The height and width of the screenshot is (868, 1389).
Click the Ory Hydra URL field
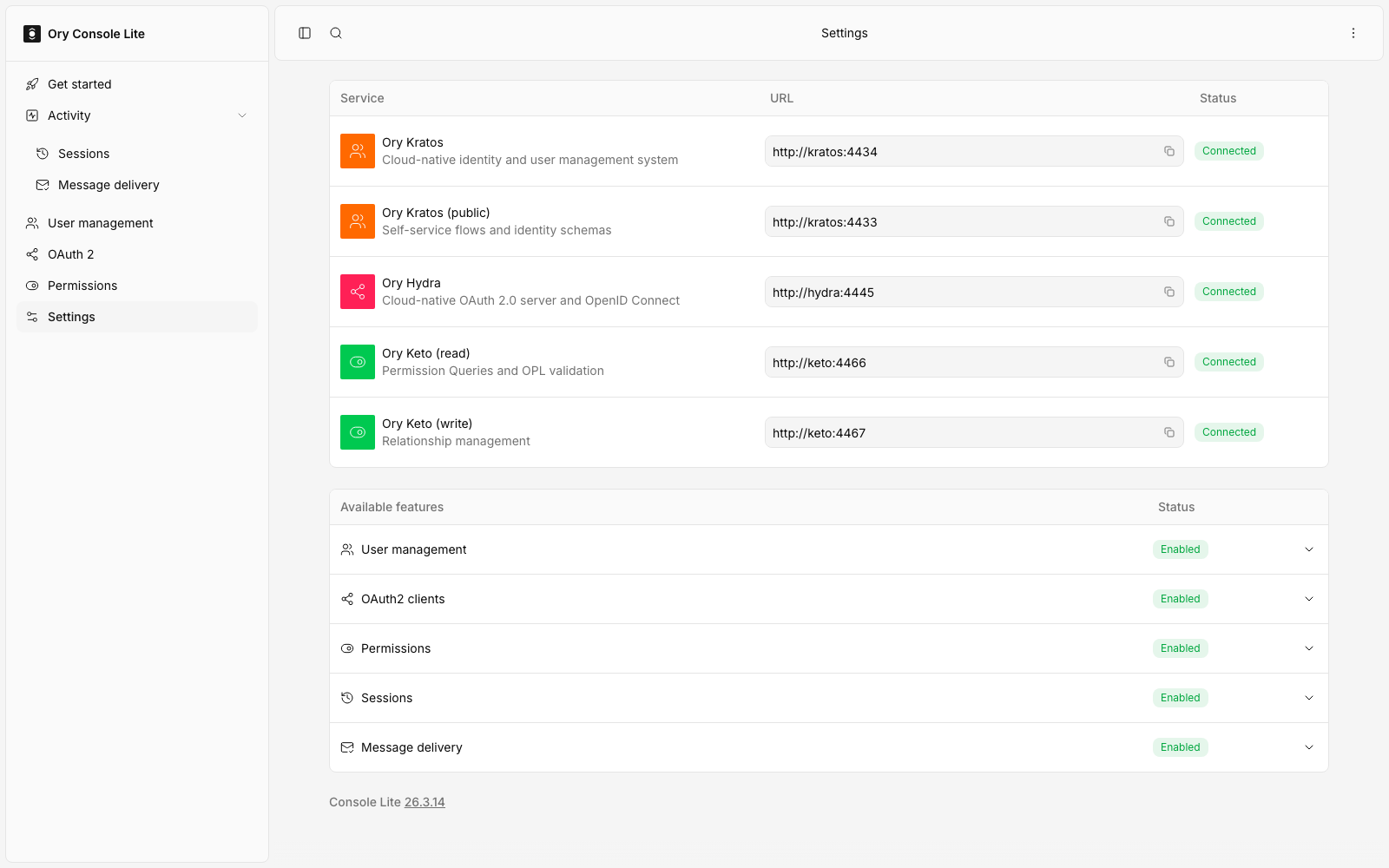(x=974, y=292)
